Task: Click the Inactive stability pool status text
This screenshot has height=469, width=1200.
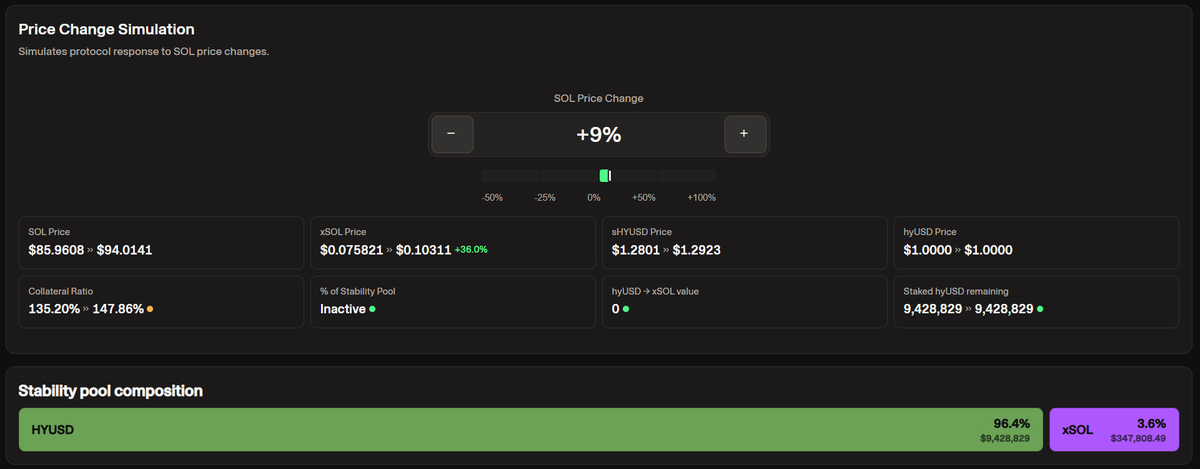Action: point(342,309)
